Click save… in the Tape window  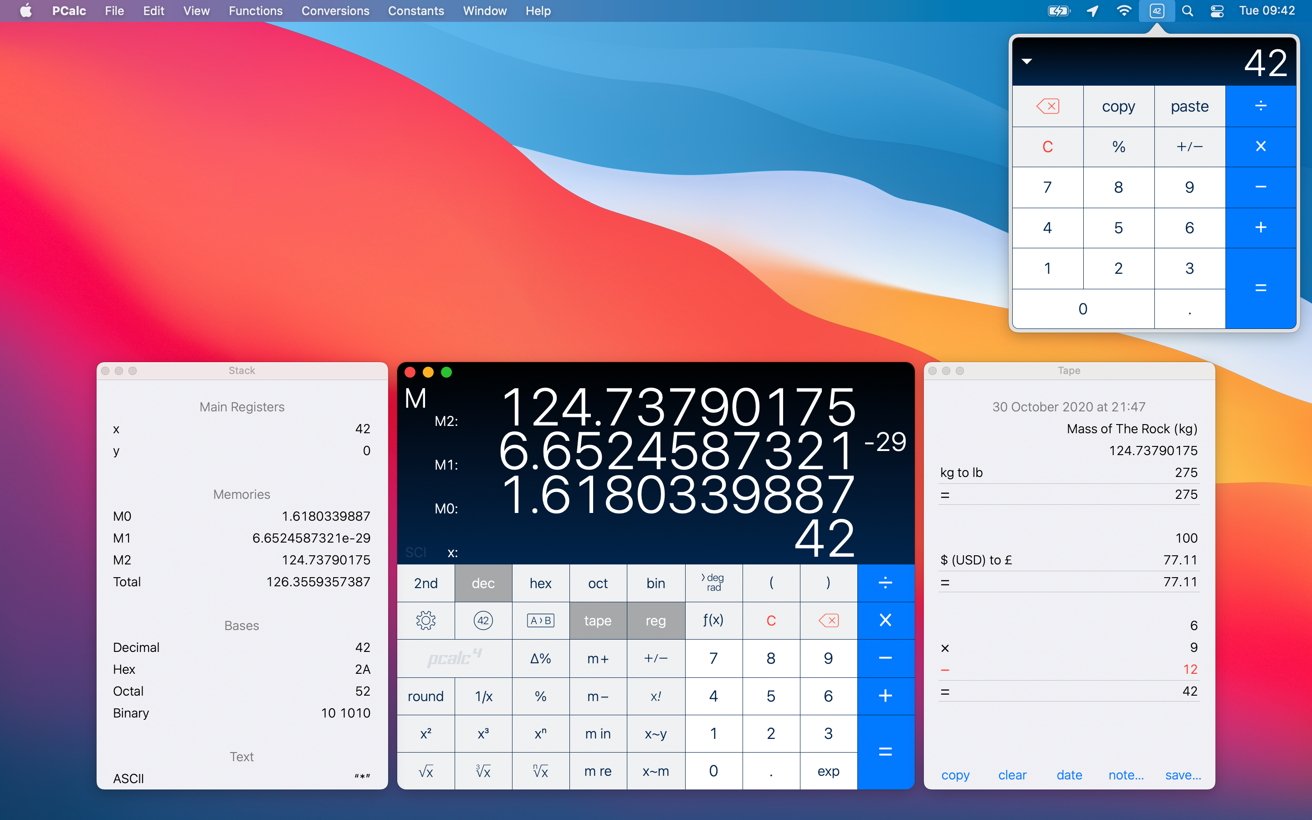pyautogui.click(x=1183, y=775)
